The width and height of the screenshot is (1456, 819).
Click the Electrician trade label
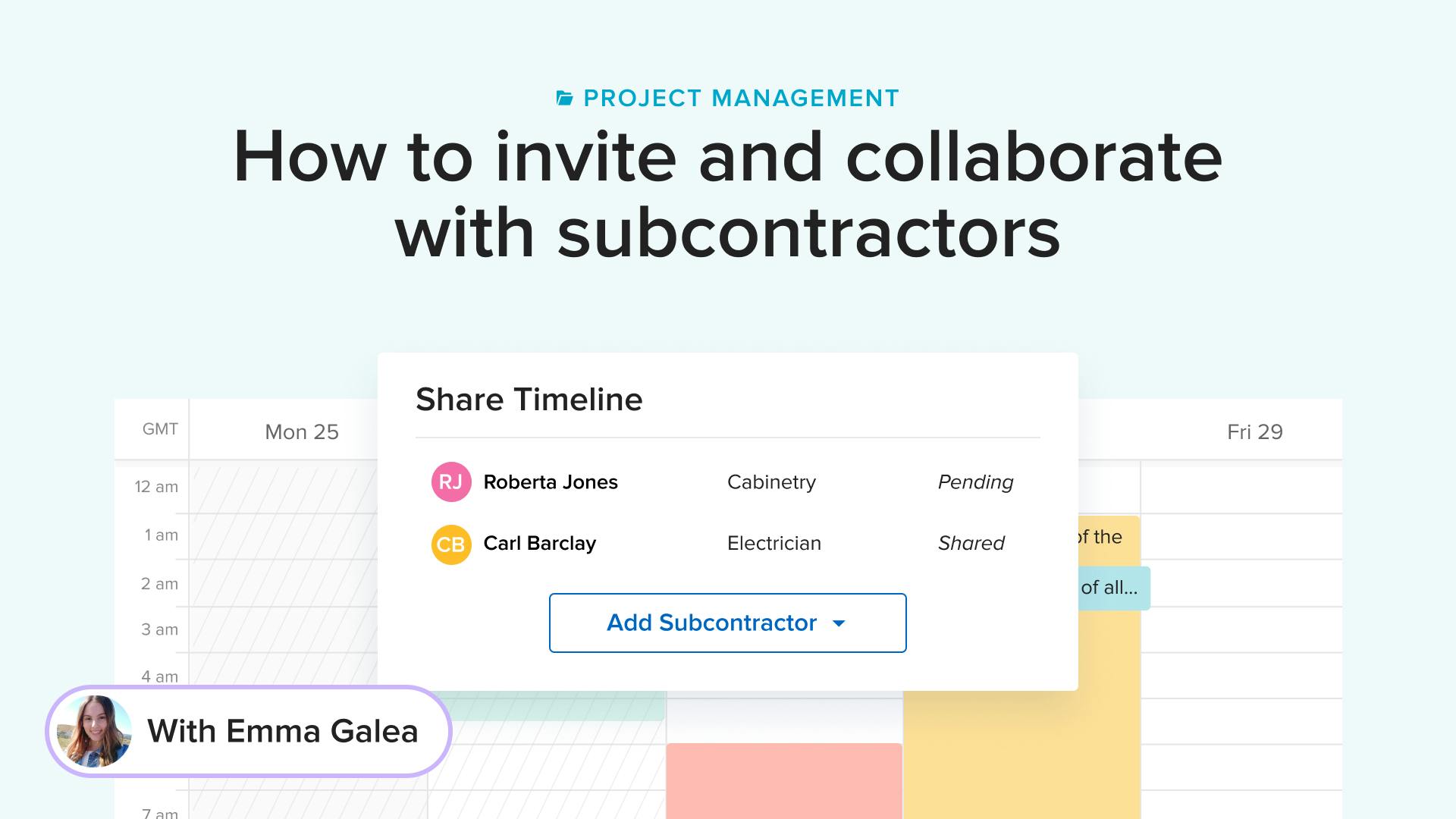pos(774,543)
